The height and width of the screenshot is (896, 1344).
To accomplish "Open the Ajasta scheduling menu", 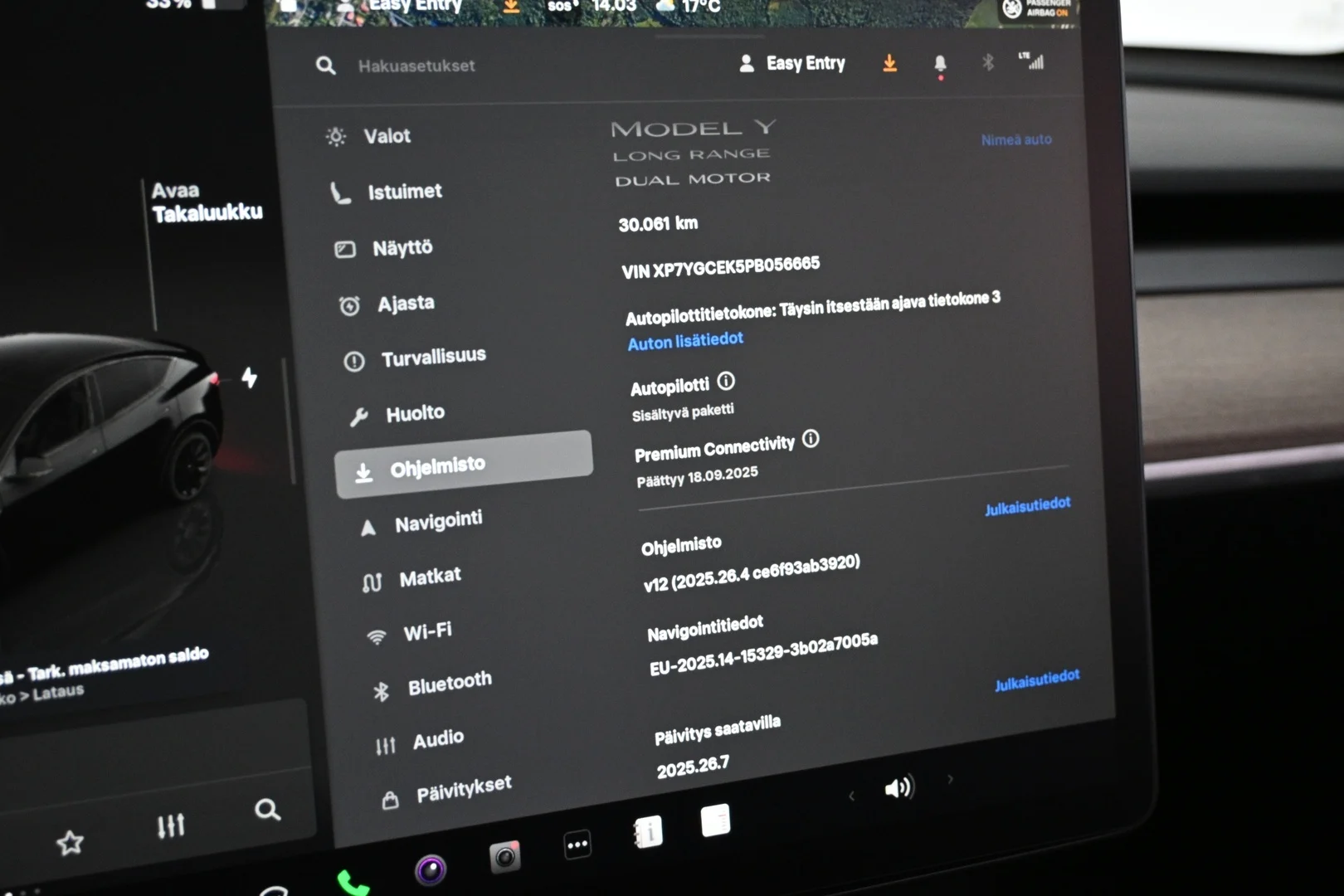I will tap(387, 304).
